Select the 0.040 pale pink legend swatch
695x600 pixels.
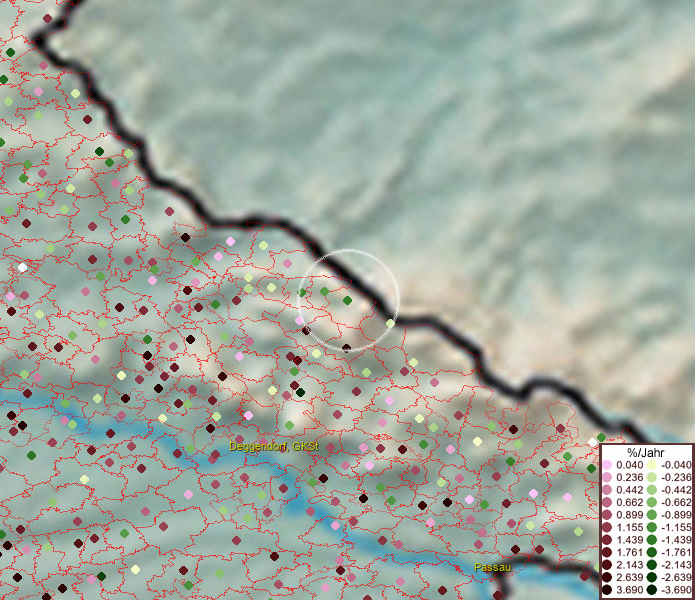tap(607, 465)
